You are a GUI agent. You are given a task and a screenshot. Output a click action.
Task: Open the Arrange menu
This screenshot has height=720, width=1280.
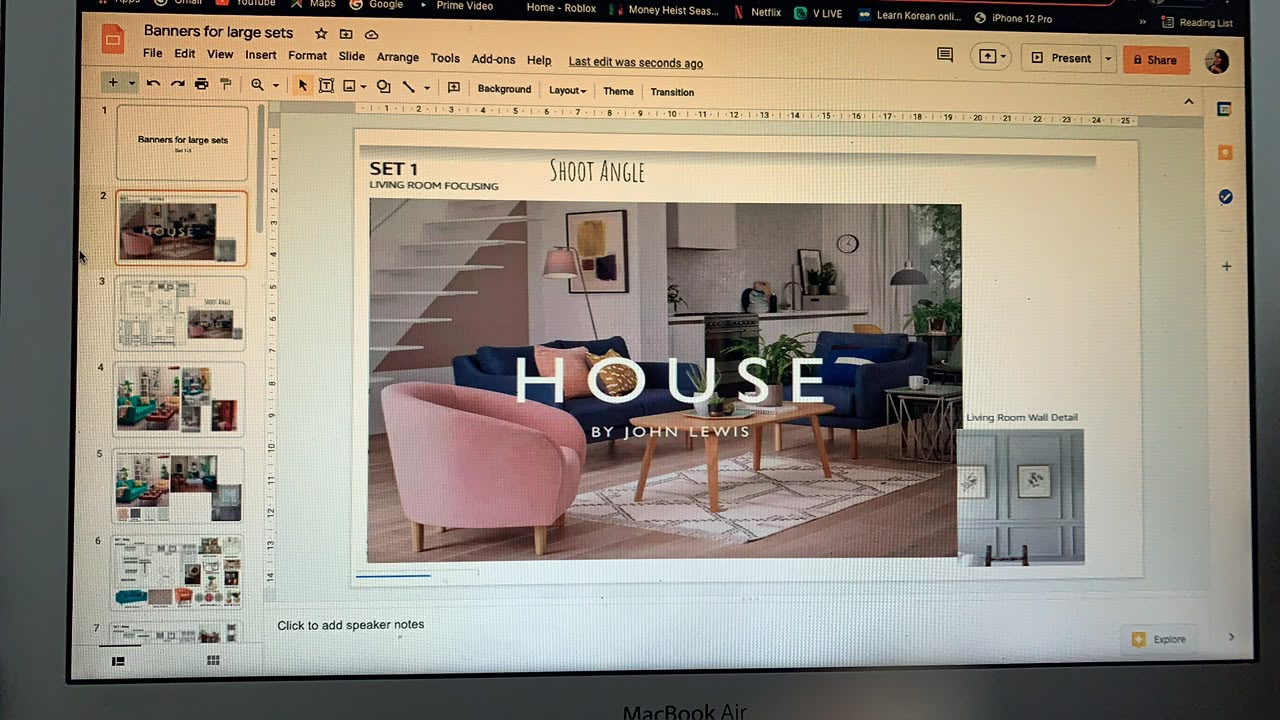(x=398, y=58)
